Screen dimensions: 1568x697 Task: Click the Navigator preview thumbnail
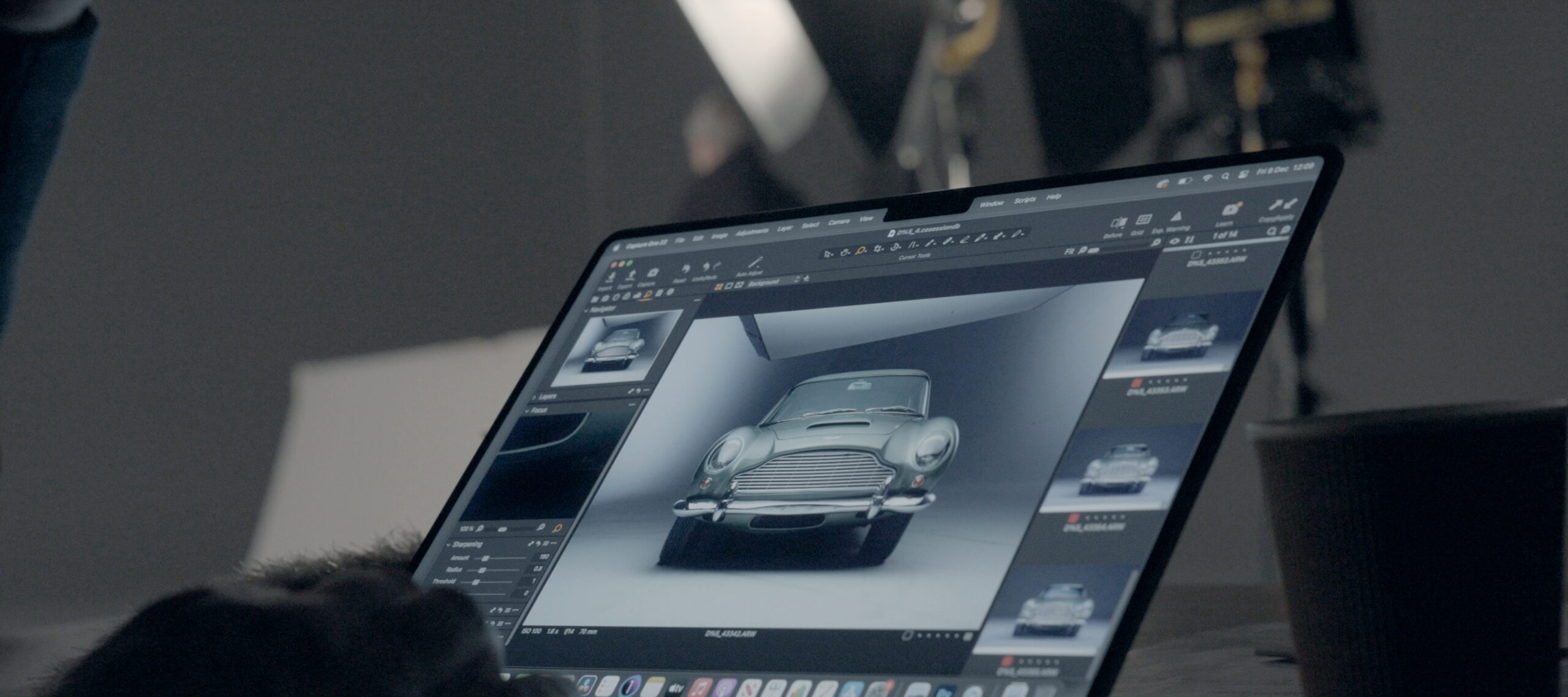618,347
